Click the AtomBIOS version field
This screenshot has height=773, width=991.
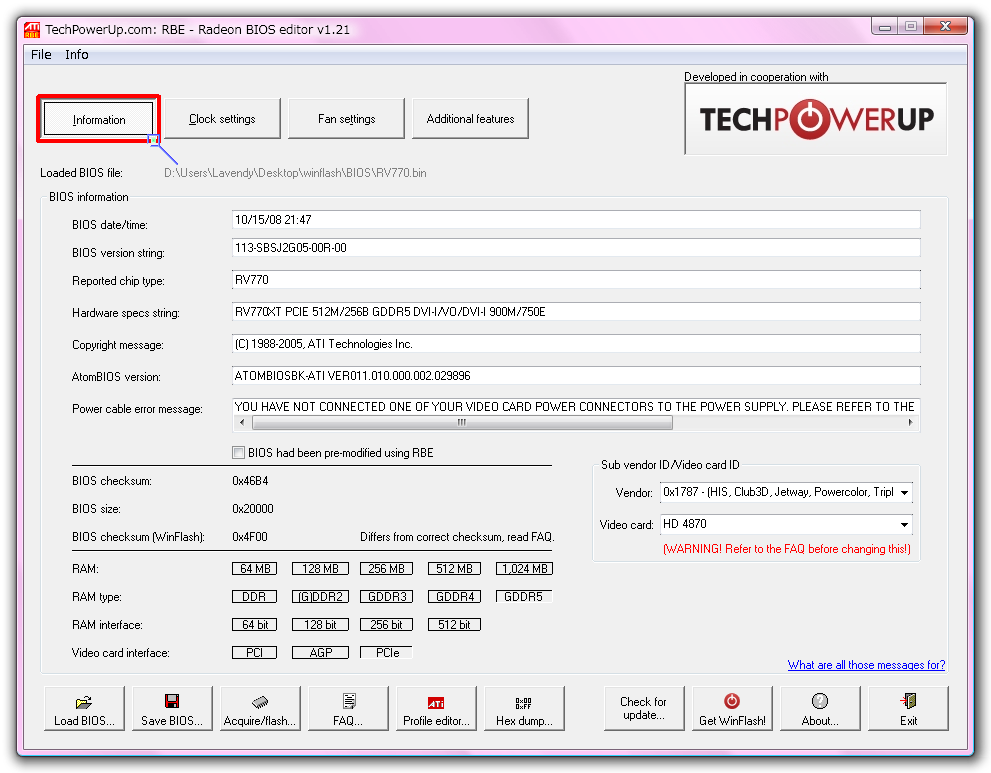[x=576, y=375]
